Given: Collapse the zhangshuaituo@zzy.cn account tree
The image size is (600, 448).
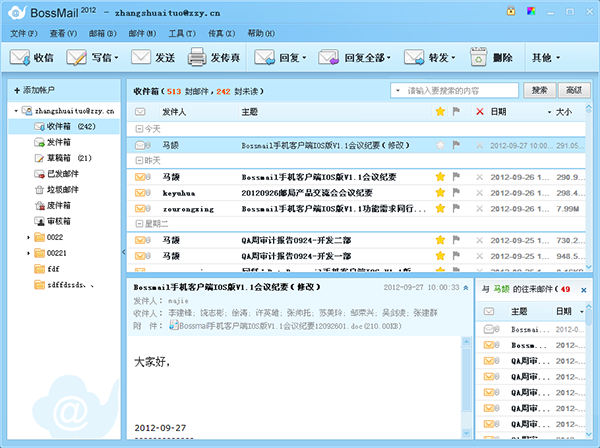Looking at the screenshot, I should point(16,111).
